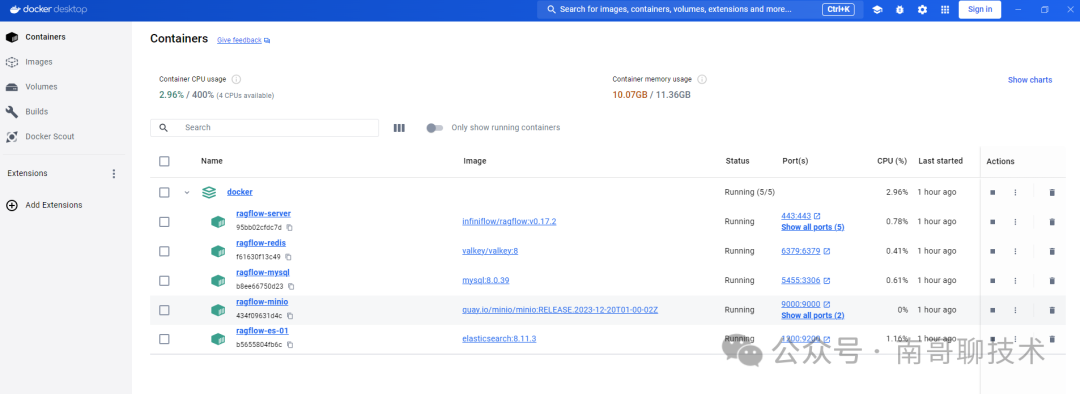The height and width of the screenshot is (394, 1080).
Task: Copy container ID 434f09631d4c
Action: tap(290, 315)
